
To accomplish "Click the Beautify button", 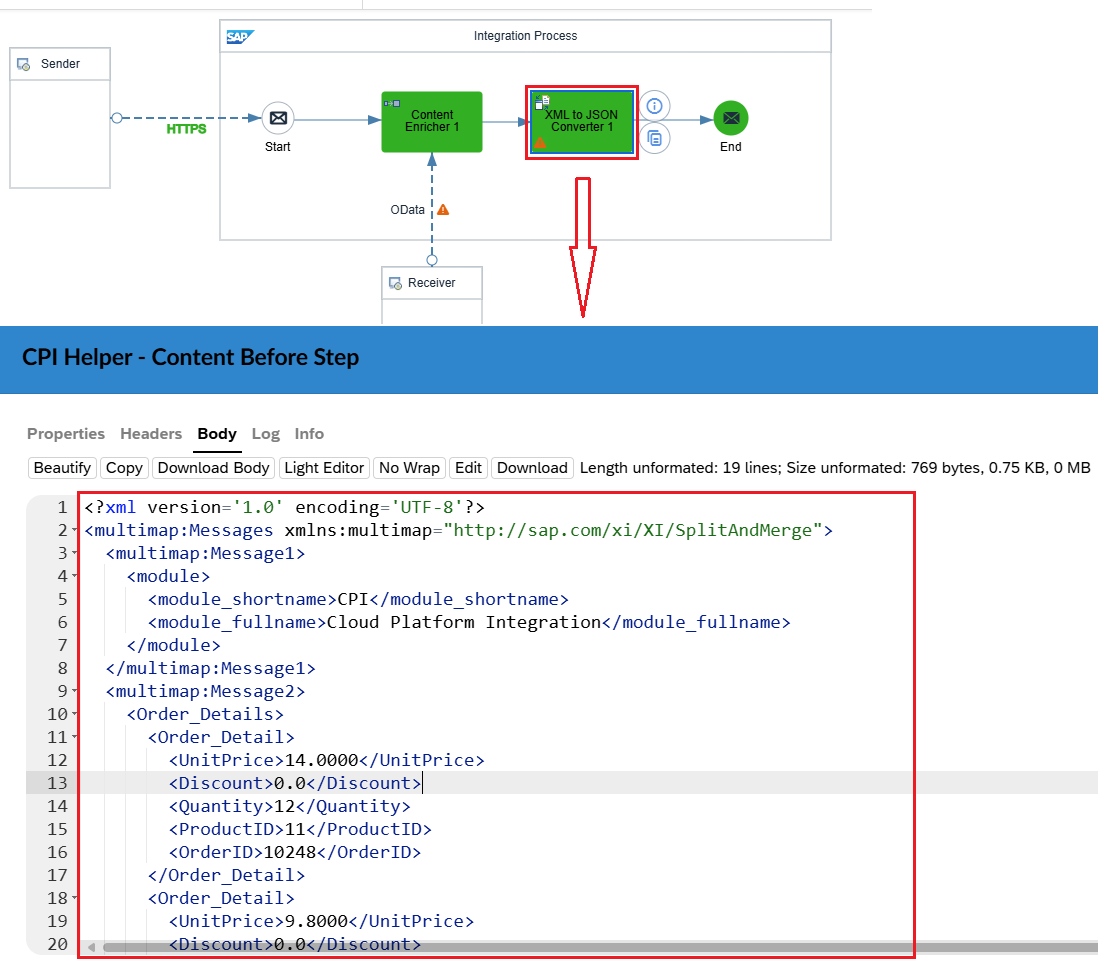I will click(x=62, y=467).
